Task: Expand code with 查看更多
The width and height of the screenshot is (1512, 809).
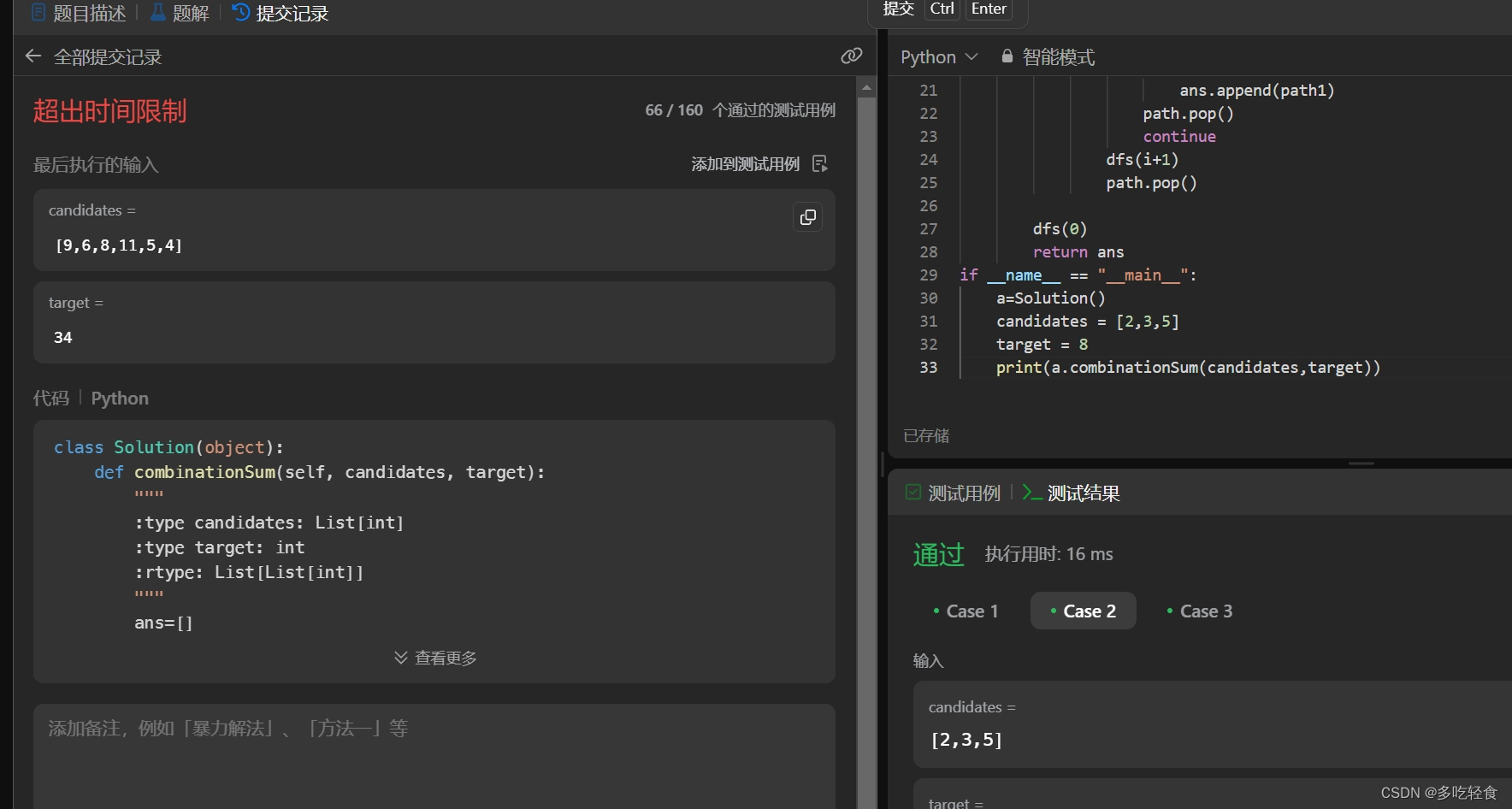Action: 434,658
